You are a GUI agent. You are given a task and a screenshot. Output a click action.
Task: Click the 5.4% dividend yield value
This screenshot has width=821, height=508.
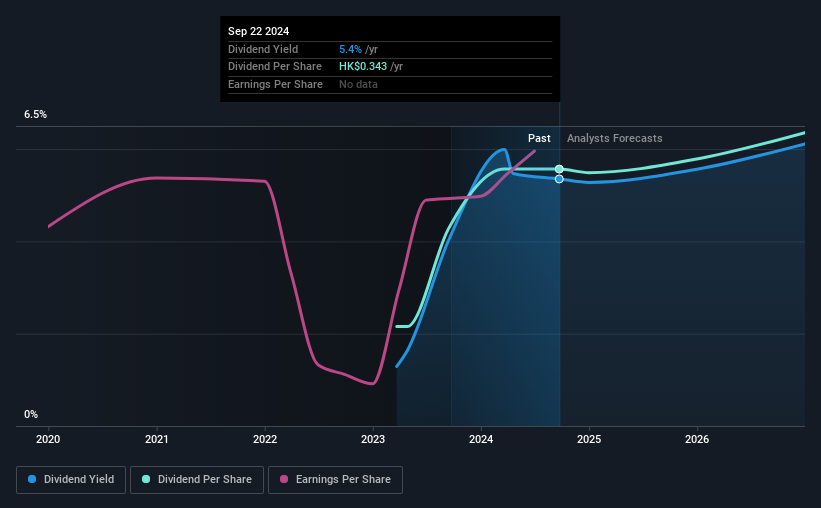coord(350,49)
